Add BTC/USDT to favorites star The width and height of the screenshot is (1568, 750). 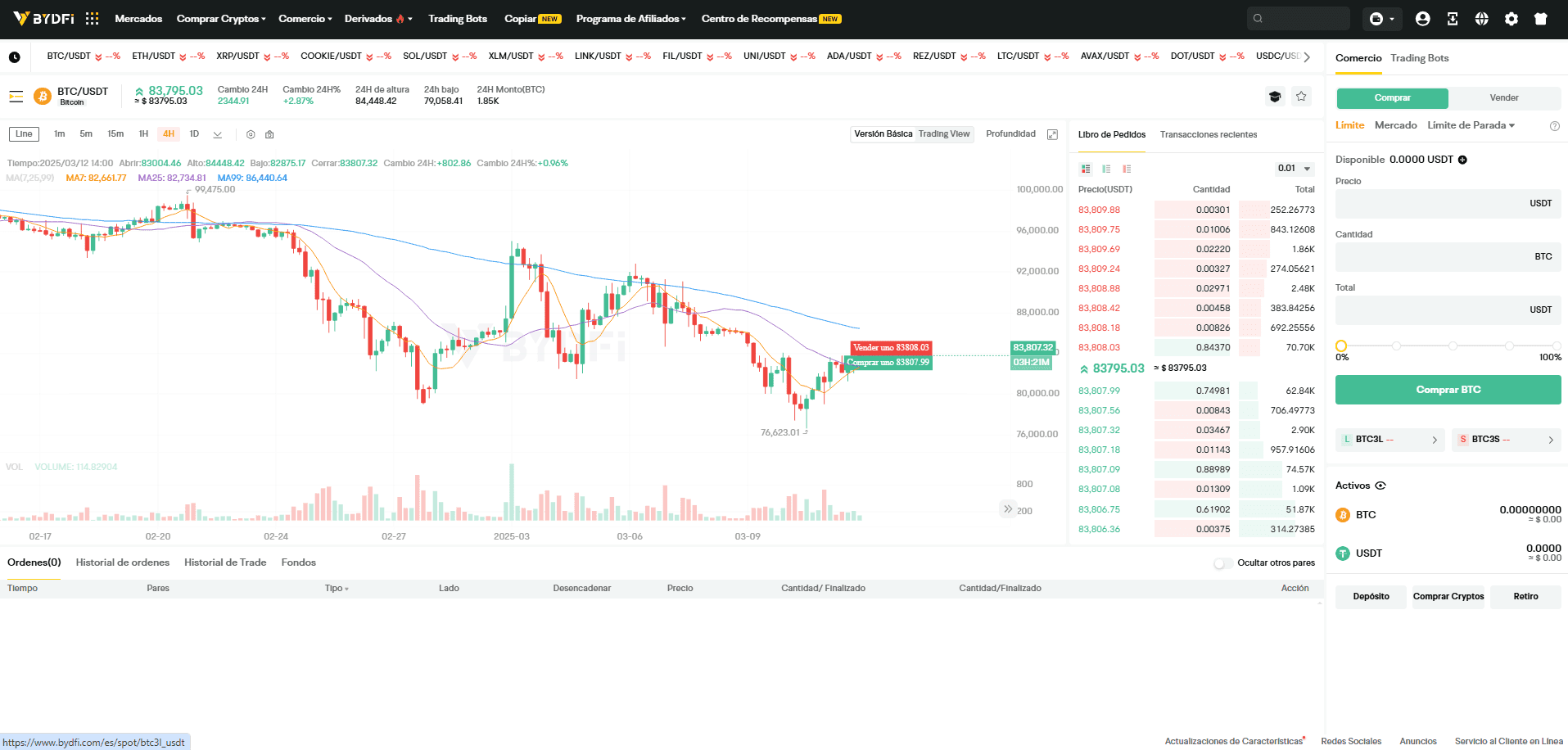tap(1301, 97)
